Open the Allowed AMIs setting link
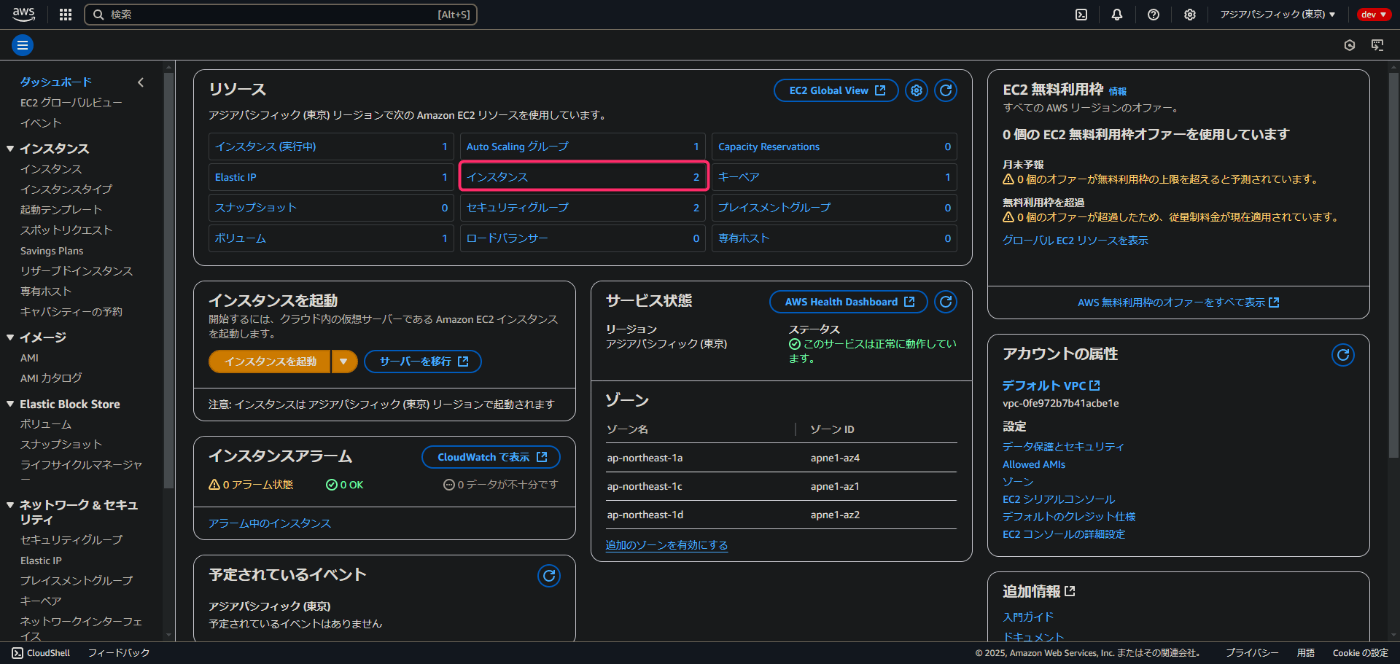This screenshot has height=664, width=1400. pos(1034,464)
